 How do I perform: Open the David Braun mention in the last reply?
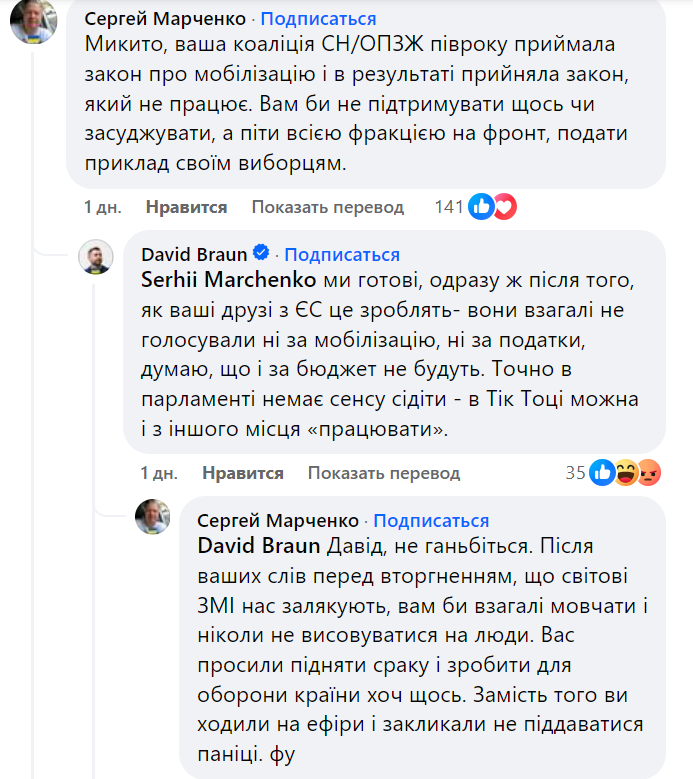click(260, 547)
